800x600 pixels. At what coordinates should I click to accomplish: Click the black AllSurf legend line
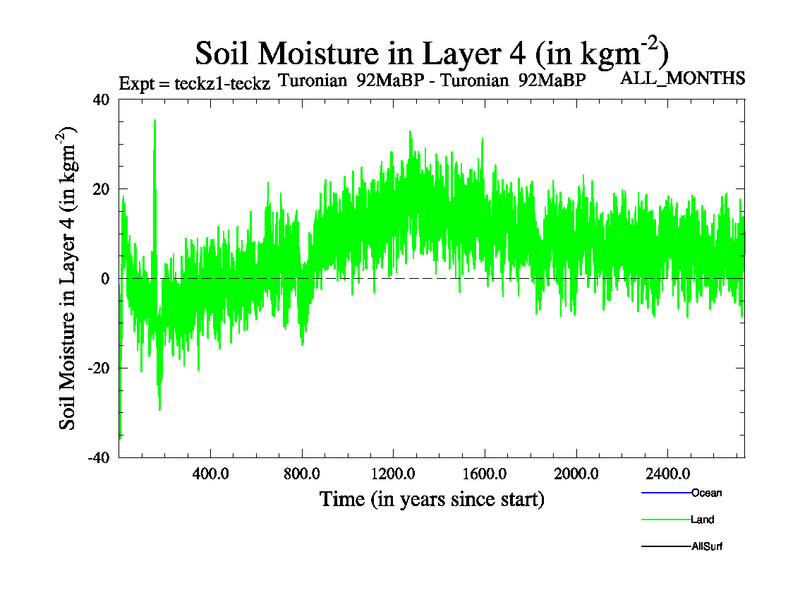tap(664, 547)
